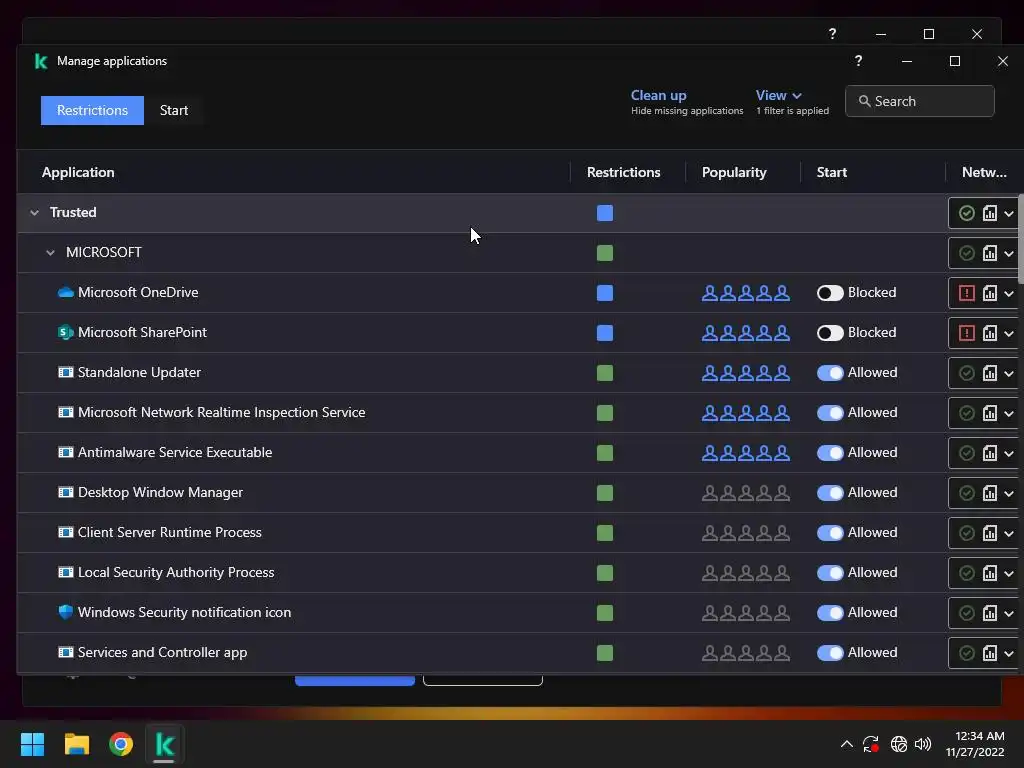Switch to the Start tab
Viewport: 1024px width, 768px height.
pyautogui.click(x=174, y=110)
